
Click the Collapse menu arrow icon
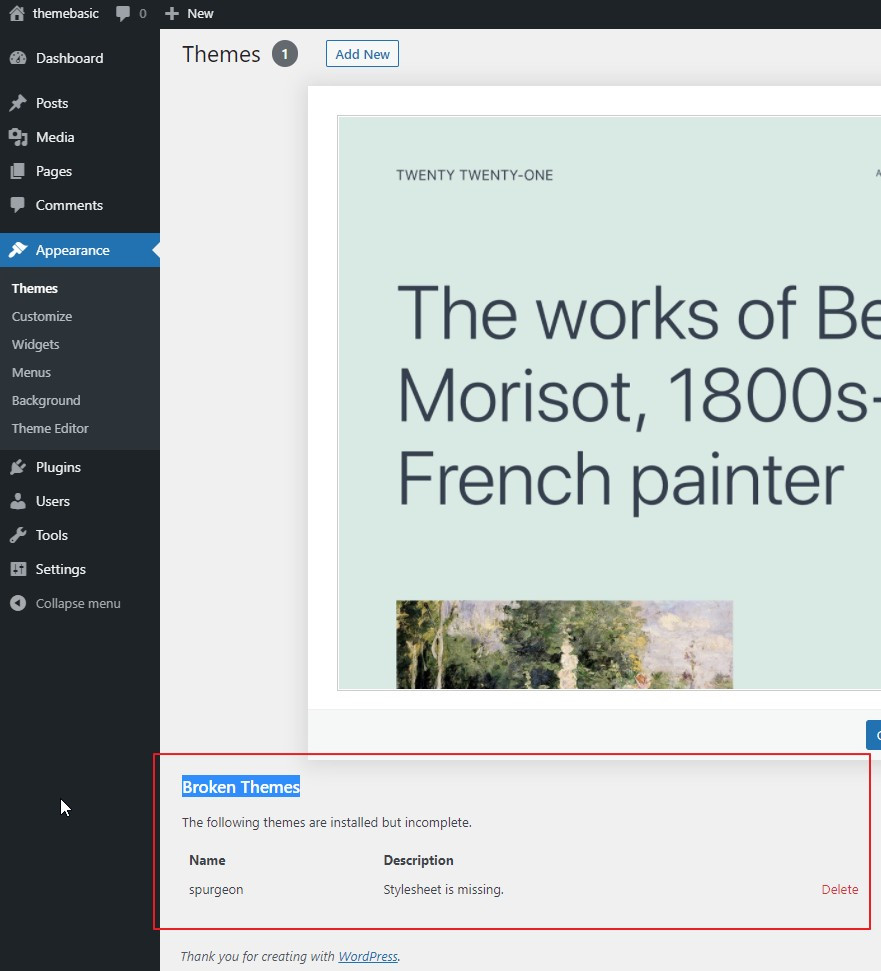(18, 603)
